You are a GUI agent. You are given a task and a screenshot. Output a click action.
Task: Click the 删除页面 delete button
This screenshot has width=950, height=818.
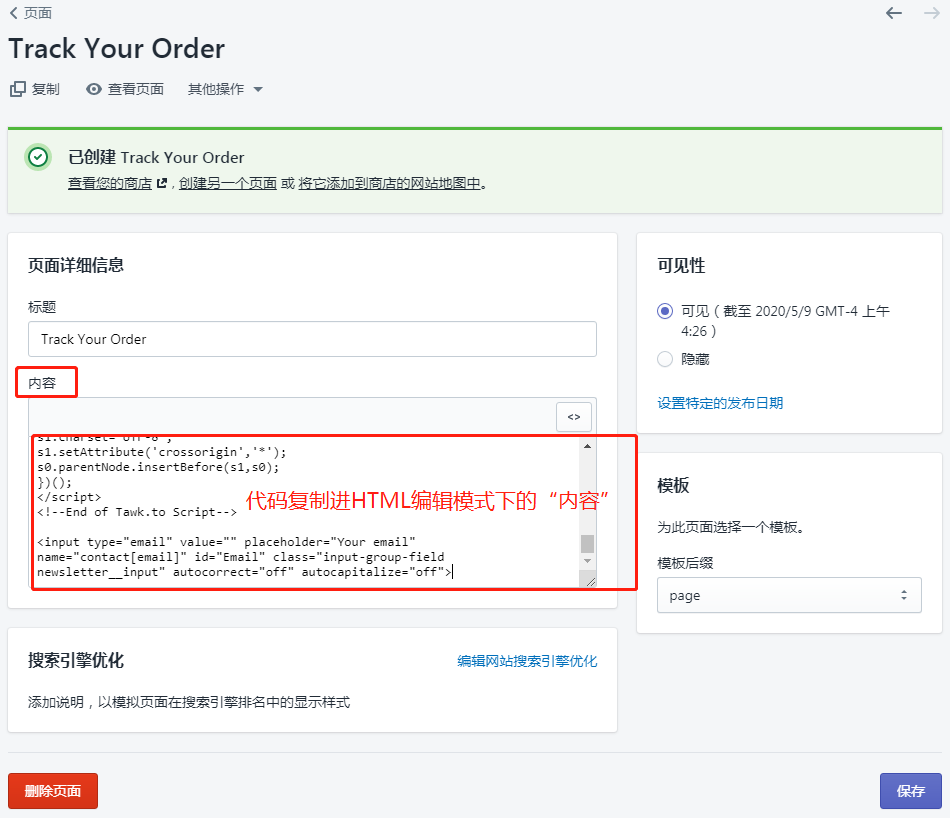point(52,791)
